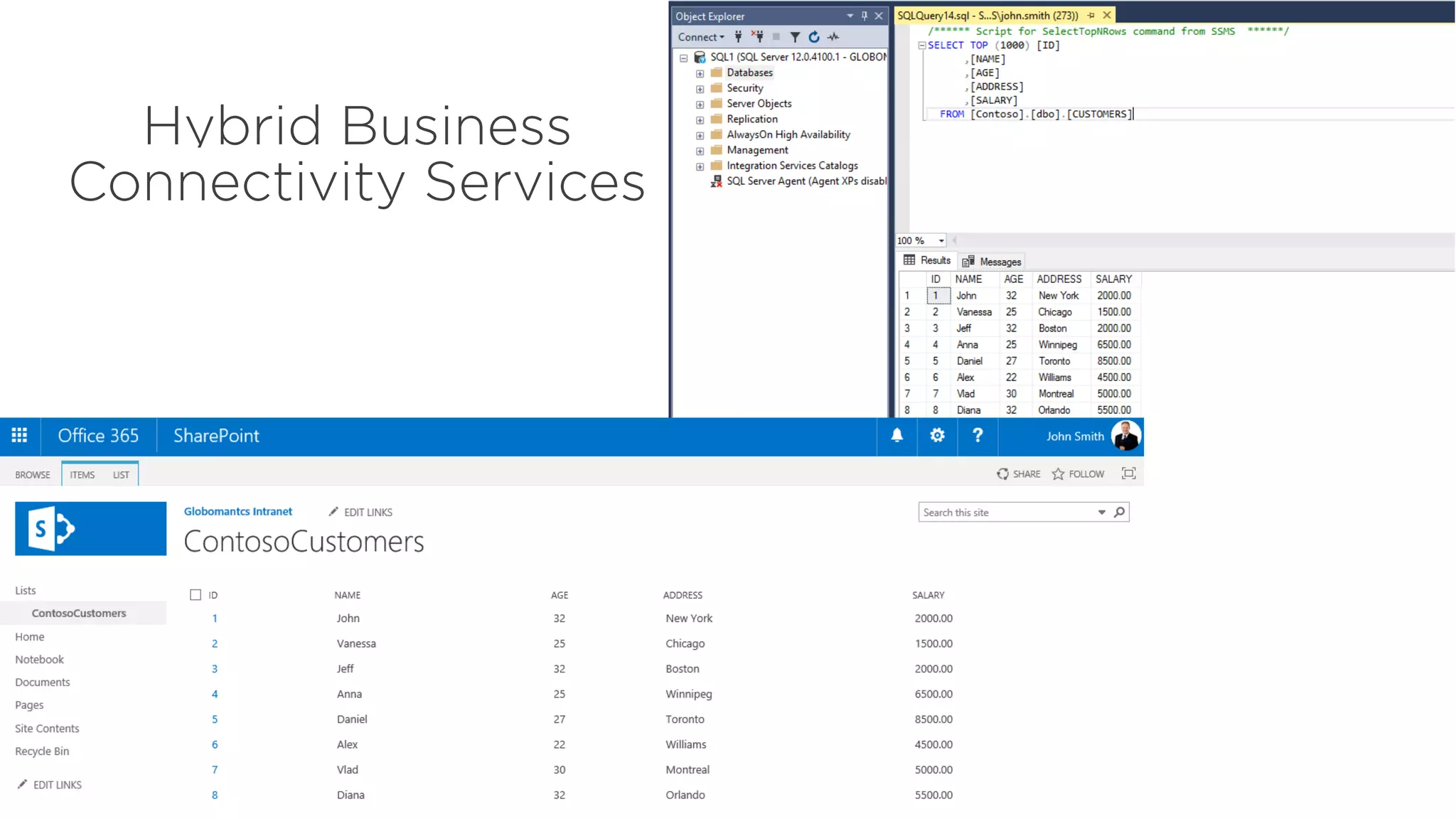Click the FOLLOW button

(1078, 474)
